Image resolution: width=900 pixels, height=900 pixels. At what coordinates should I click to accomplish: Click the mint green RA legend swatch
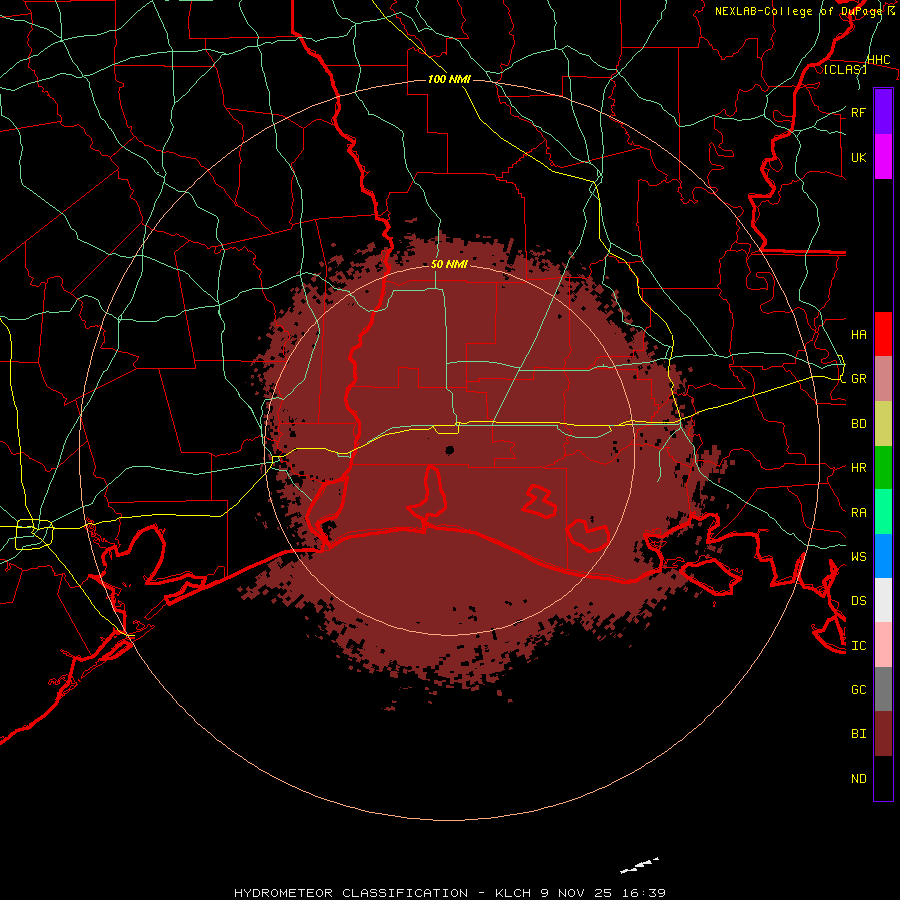point(883,512)
